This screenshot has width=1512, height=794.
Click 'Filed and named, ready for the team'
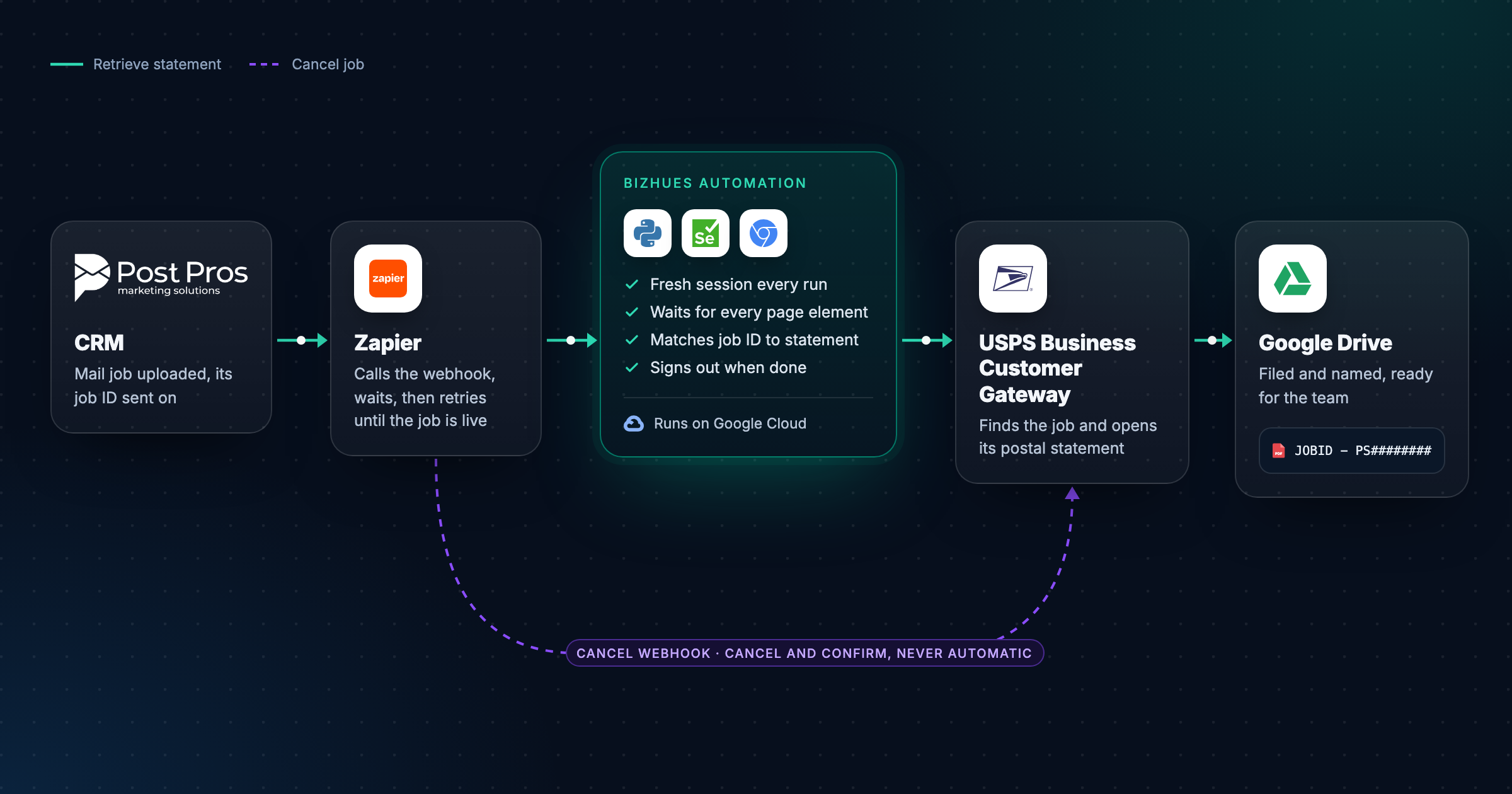(x=1346, y=386)
